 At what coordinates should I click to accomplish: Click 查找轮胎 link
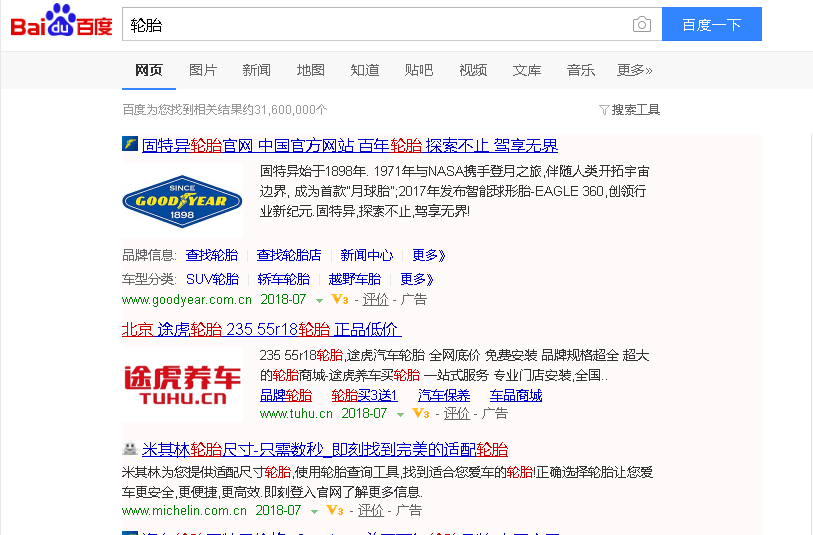[212, 255]
